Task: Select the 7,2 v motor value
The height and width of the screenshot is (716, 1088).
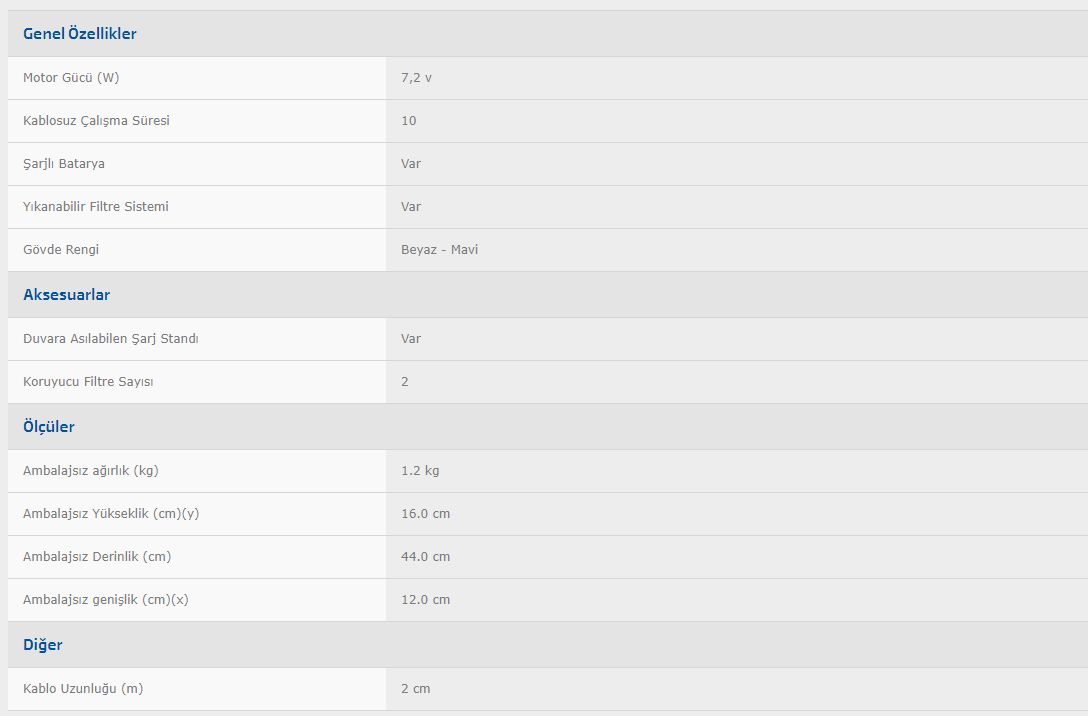Action: tap(416, 78)
